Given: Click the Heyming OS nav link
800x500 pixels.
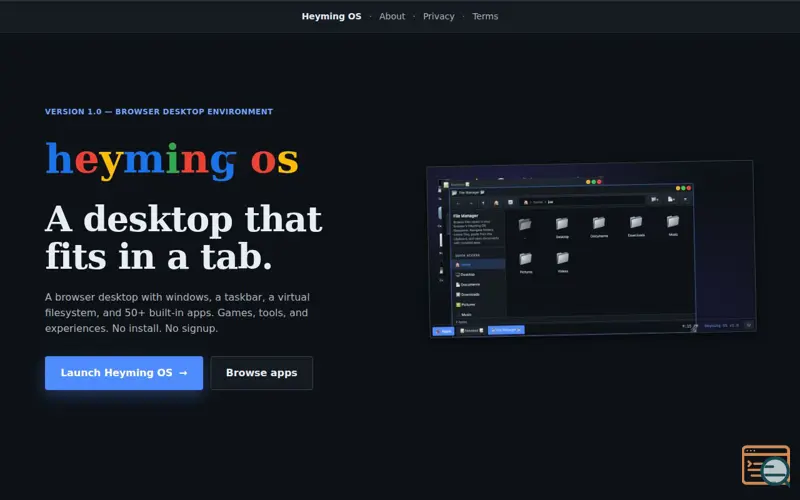Looking at the screenshot, I should tap(331, 16).
